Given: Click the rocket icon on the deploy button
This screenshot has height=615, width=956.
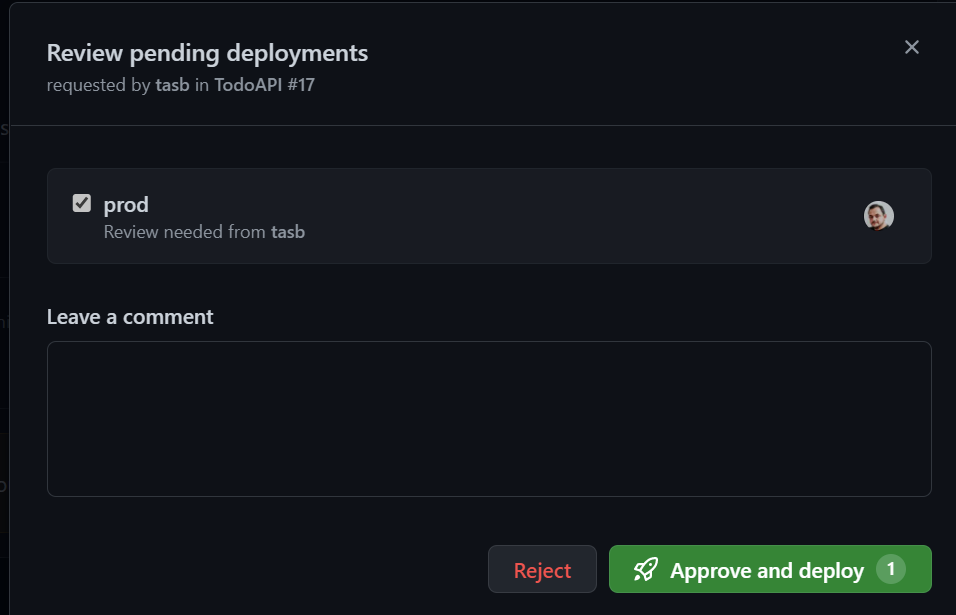Looking at the screenshot, I should pos(646,570).
